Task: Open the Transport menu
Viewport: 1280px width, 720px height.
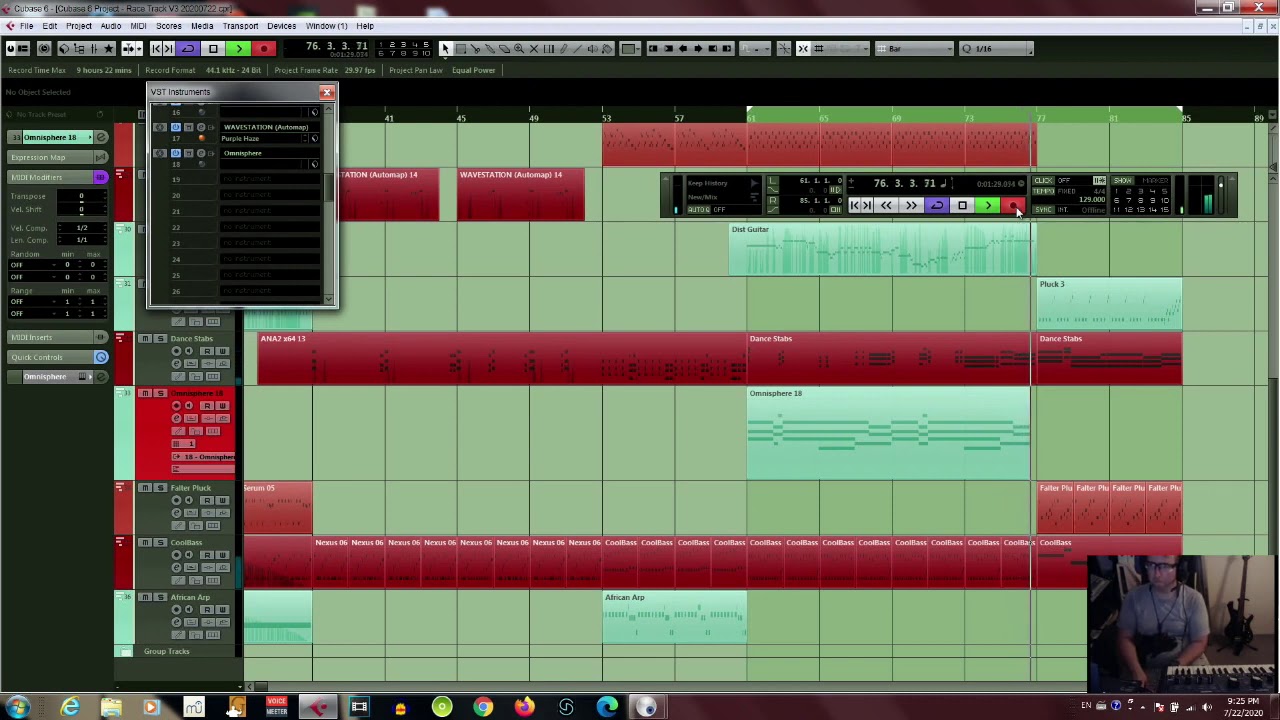Action: [x=240, y=26]
